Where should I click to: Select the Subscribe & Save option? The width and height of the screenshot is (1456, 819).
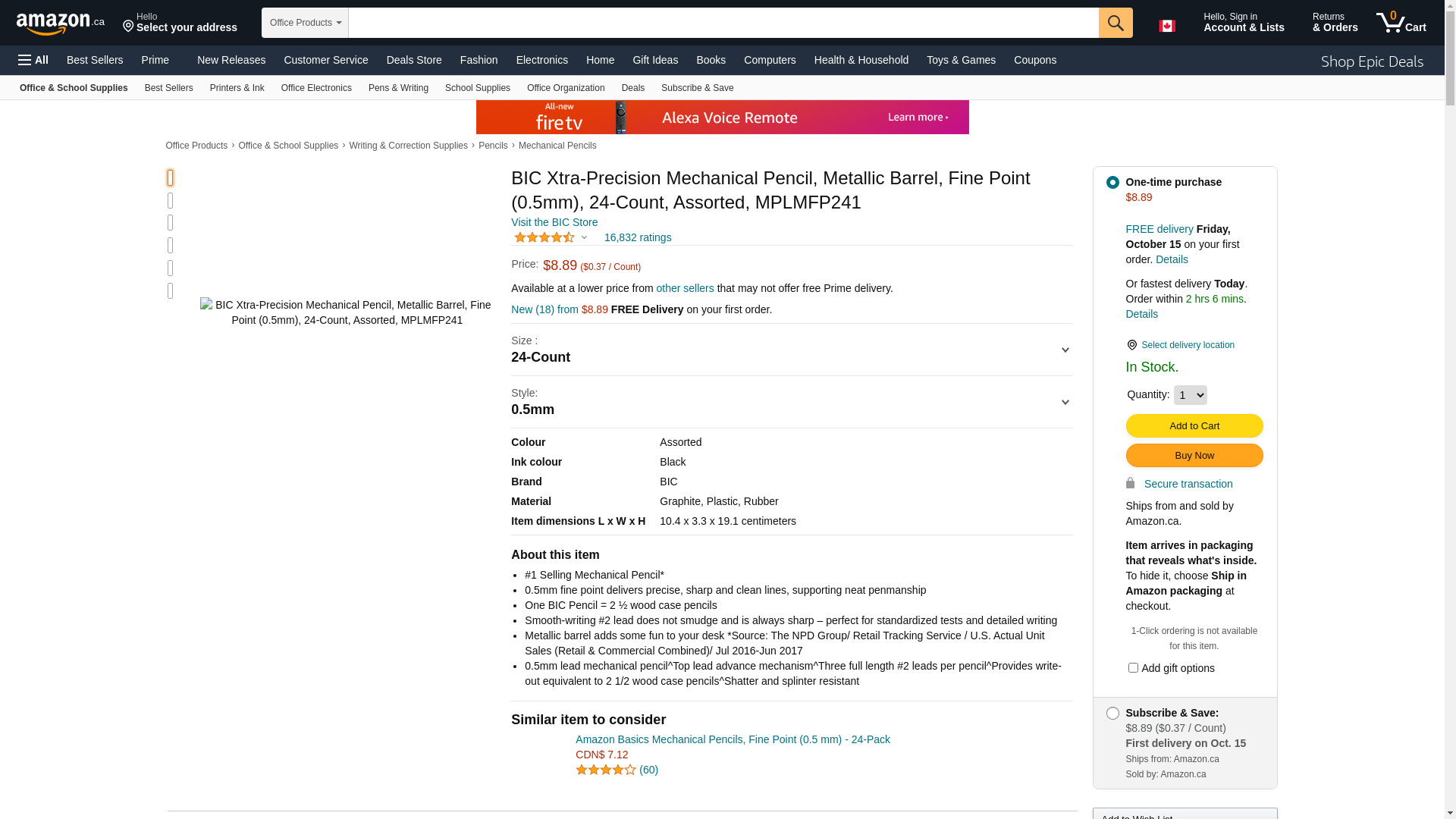[1112, 714]
